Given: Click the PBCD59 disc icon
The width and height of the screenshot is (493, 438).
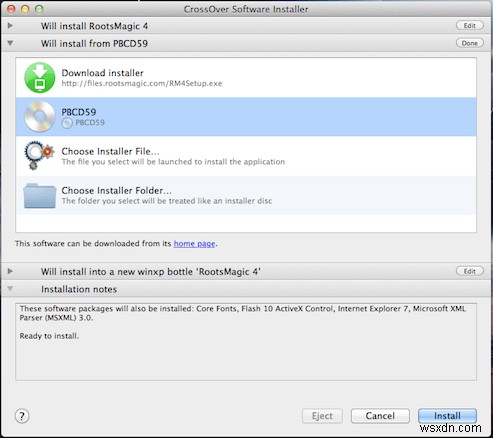Looking at the screenshot, I should [40, 117].
